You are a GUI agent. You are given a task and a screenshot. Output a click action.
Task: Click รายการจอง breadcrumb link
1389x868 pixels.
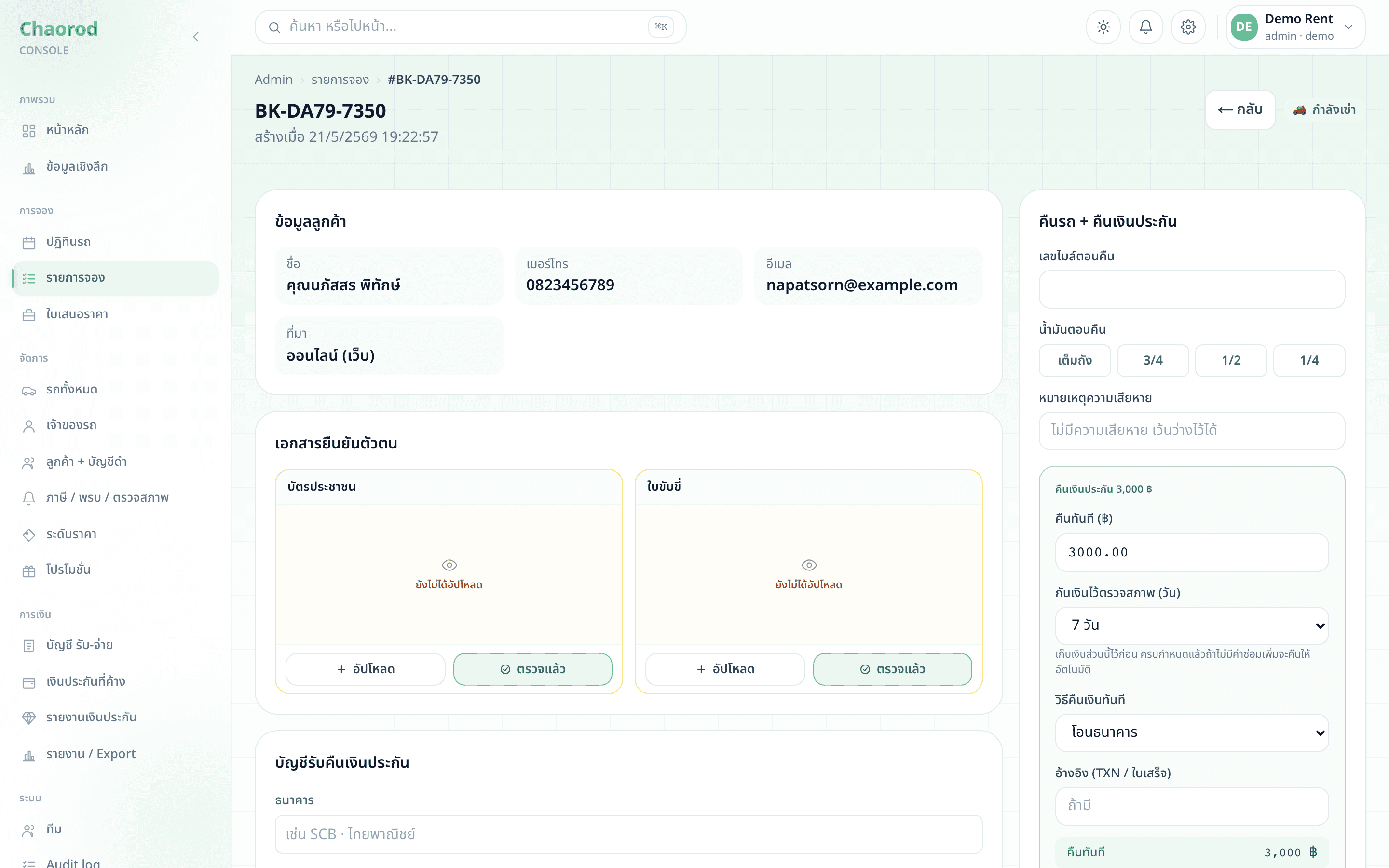click(340, 80)
